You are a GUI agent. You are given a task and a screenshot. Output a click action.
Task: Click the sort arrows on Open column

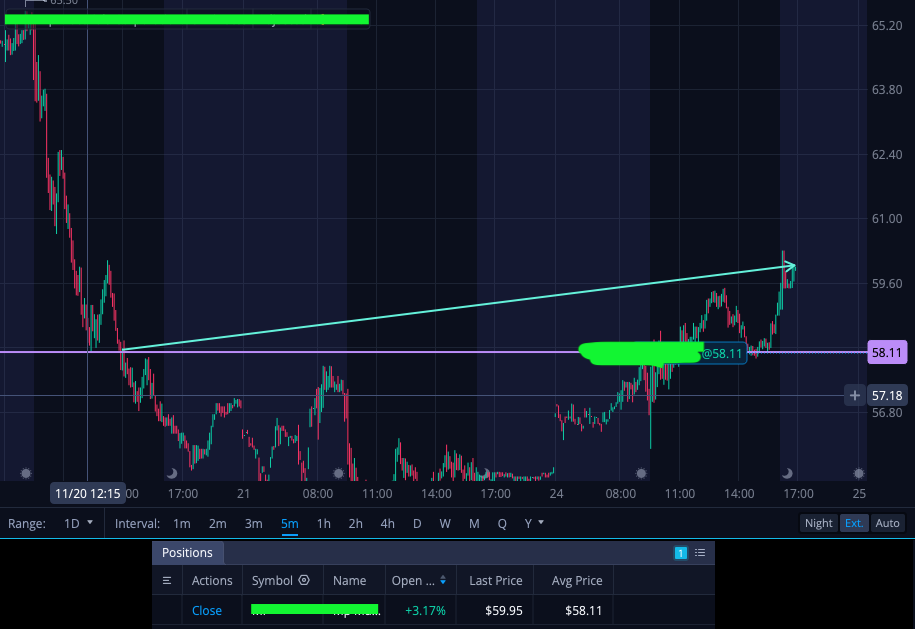(443, 580)
